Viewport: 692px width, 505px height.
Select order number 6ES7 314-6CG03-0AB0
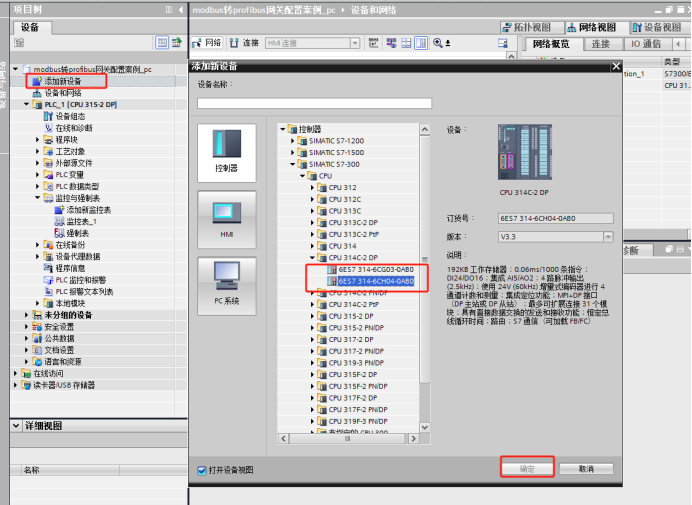[376, 269]
